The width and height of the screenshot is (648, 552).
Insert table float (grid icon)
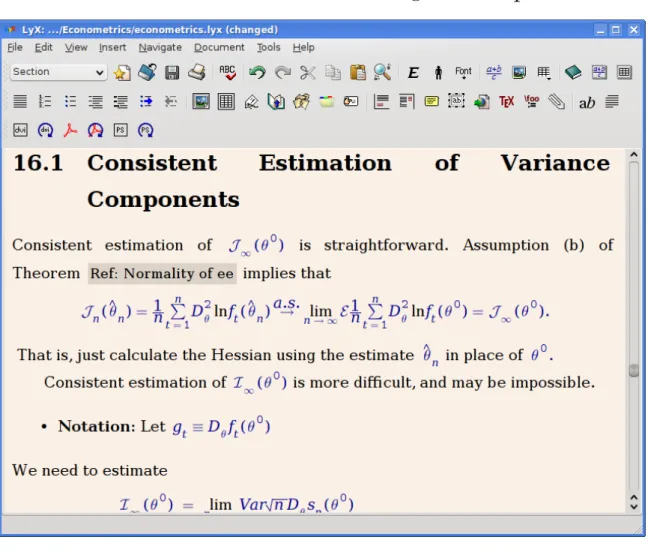click(x=226, y=102)
